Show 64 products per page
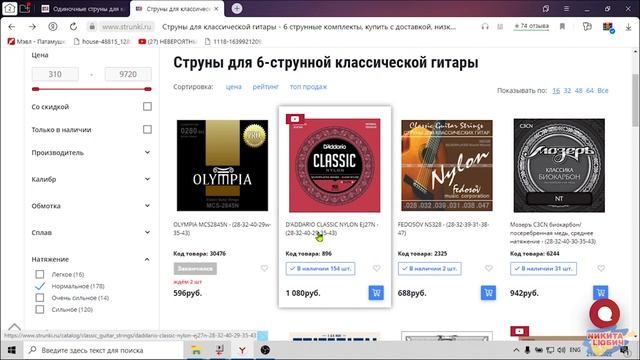 590,91
